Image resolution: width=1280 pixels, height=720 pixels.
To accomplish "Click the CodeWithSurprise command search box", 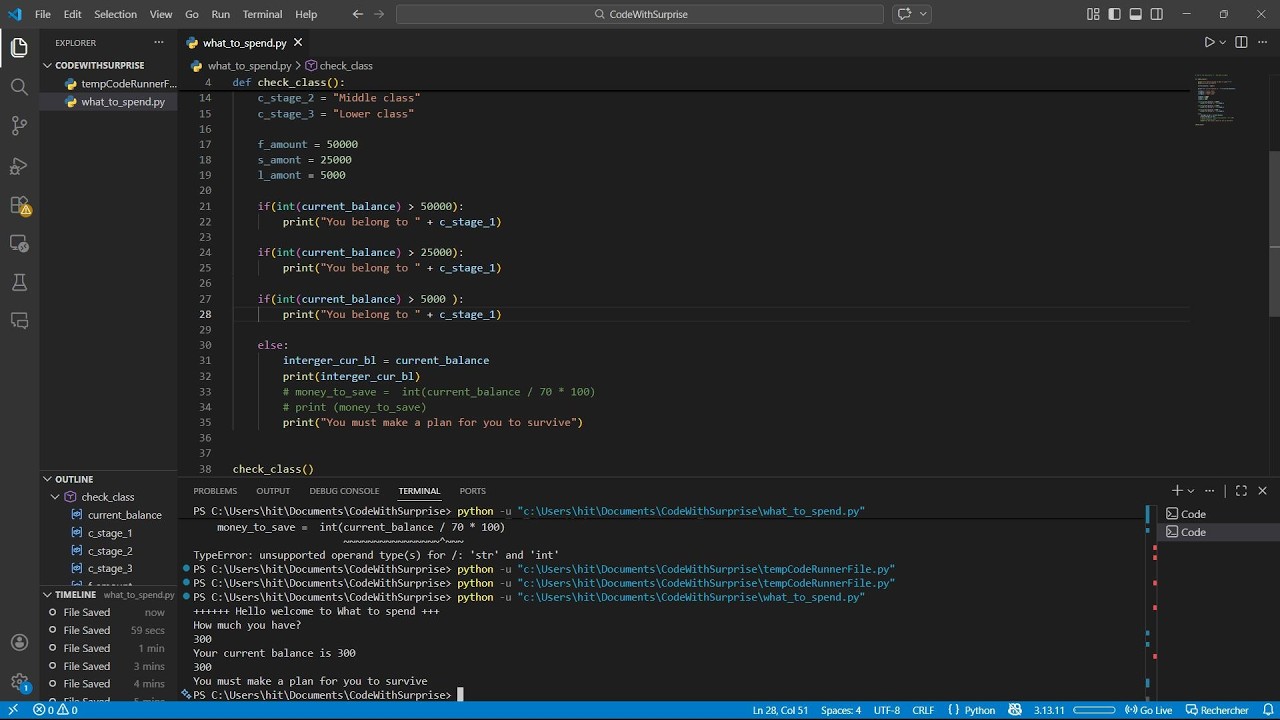I will [x=640, y=14].
